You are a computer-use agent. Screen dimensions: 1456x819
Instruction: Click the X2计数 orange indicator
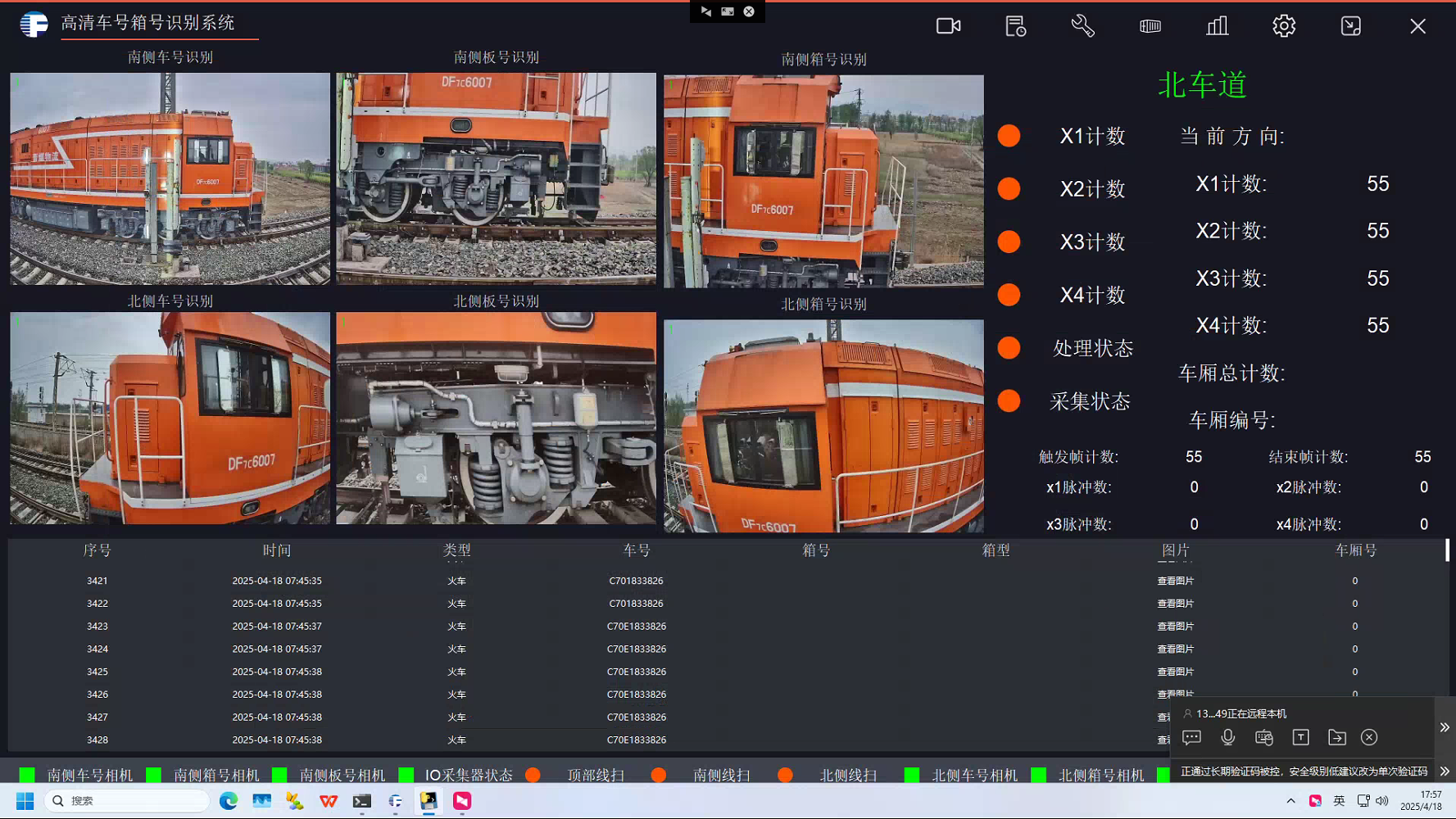click(1009, 189)
